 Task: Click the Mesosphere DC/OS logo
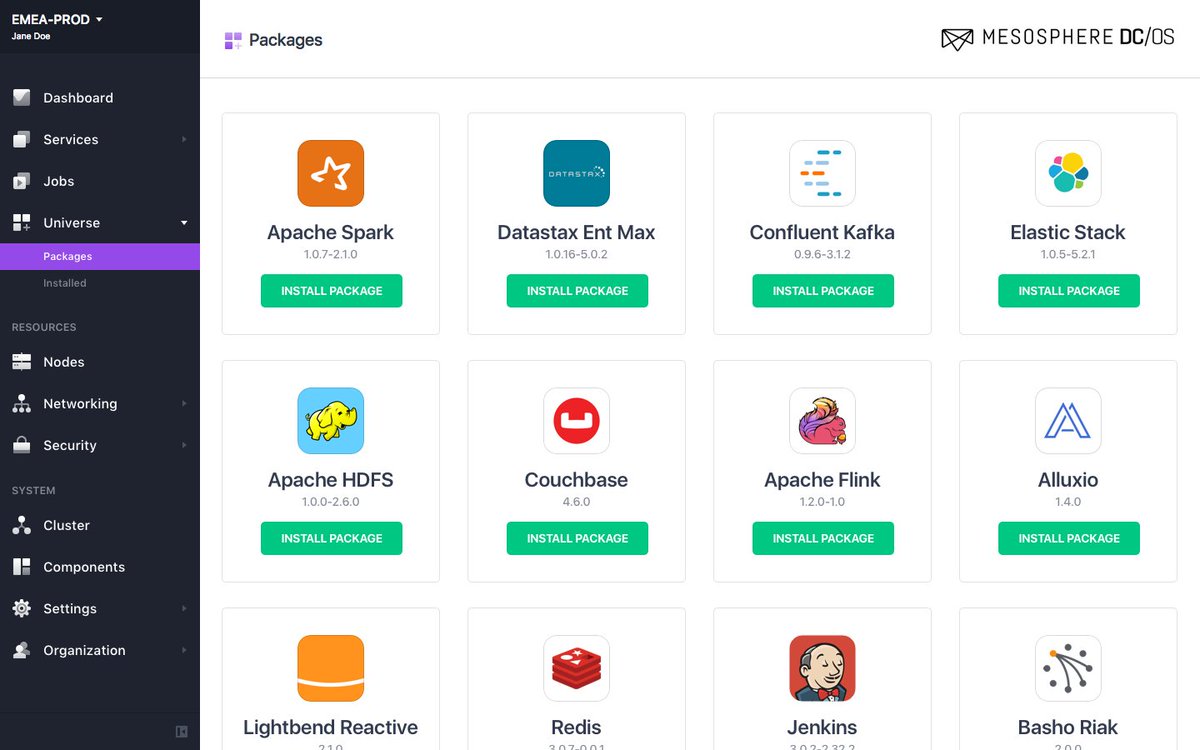click(x=1058, y=38)
